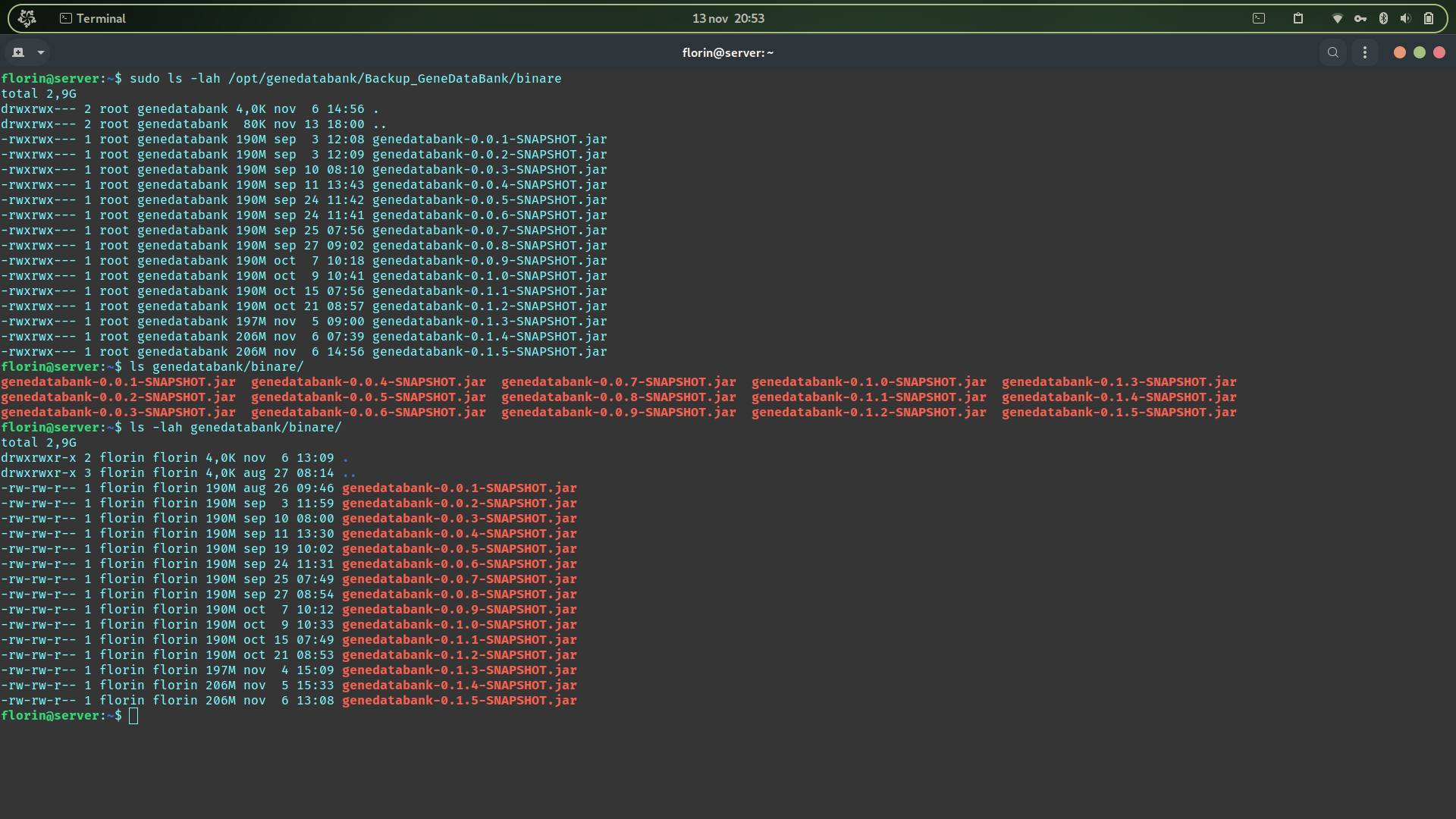
Task: Open the Wi-Fi network indicator
Action: pyautogui.click(x=1338, y=18)
